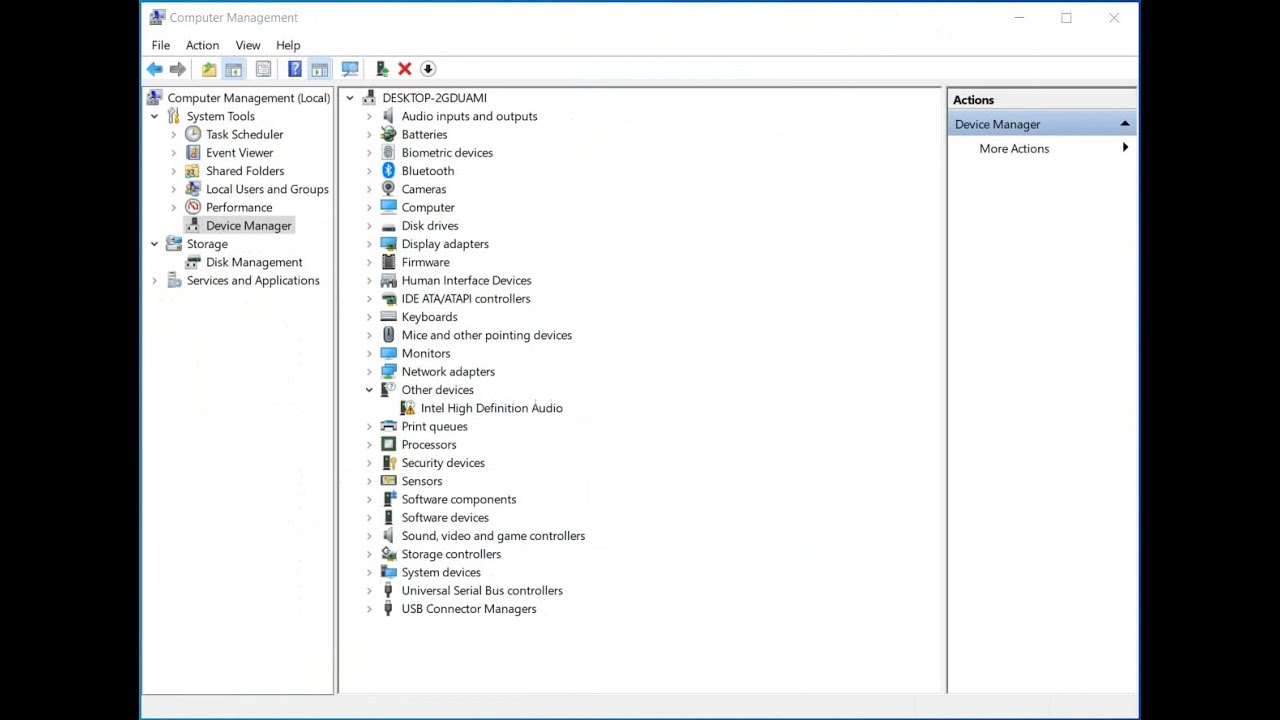Select the Sensors category
The height and width of the screenshot is (720, 1280).
pyautogui.click(x=421, y=481)
